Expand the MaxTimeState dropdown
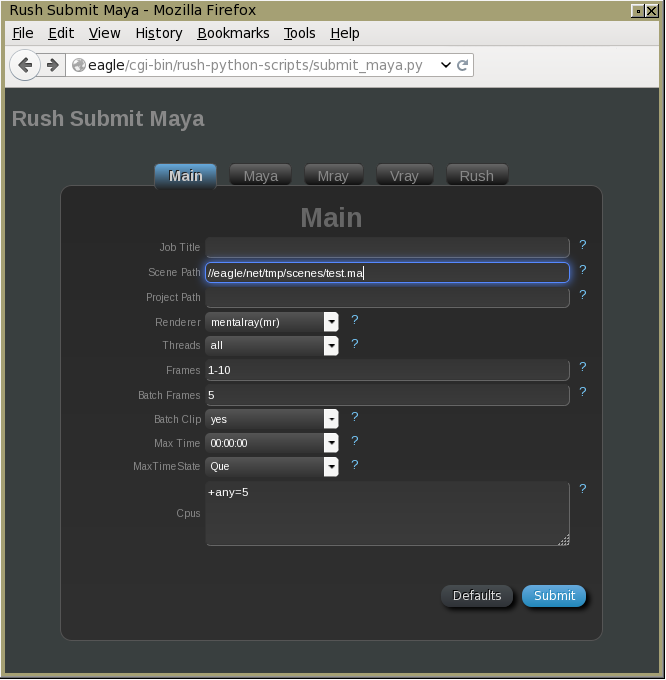 point(331,467)
